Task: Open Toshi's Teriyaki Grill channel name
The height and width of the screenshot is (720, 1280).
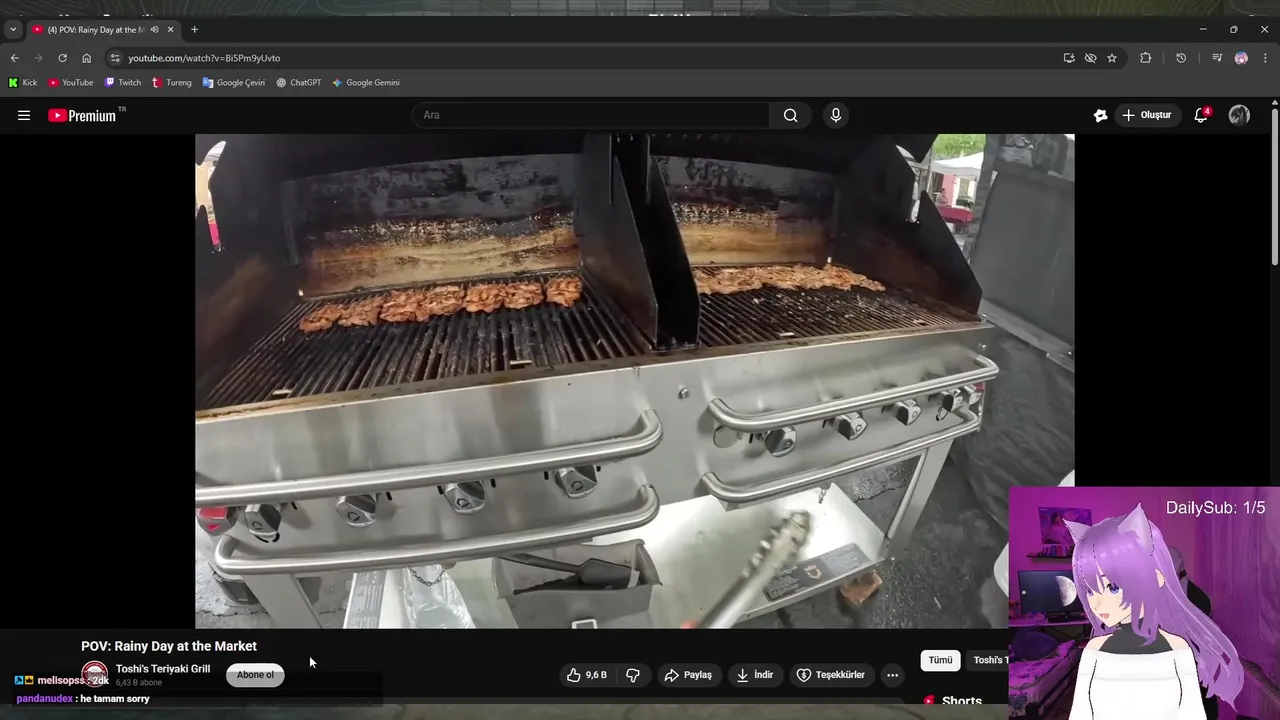Action: [x=163, y=669]
